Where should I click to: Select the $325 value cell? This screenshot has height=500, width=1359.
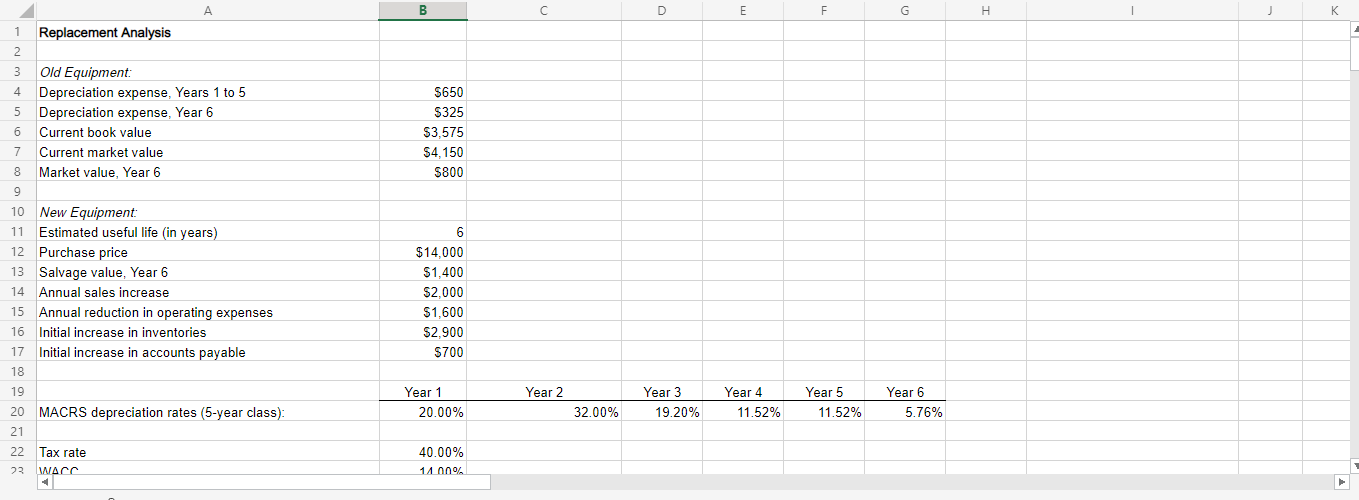tap(422, 112)
